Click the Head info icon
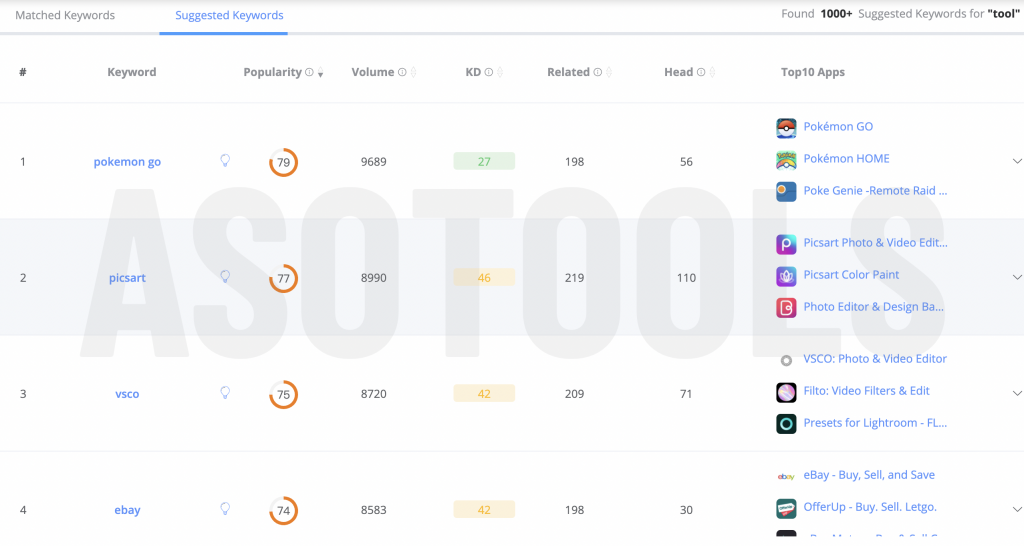Image resolution: width=1024 pixels, height=546 pixels. pos(701,72)
